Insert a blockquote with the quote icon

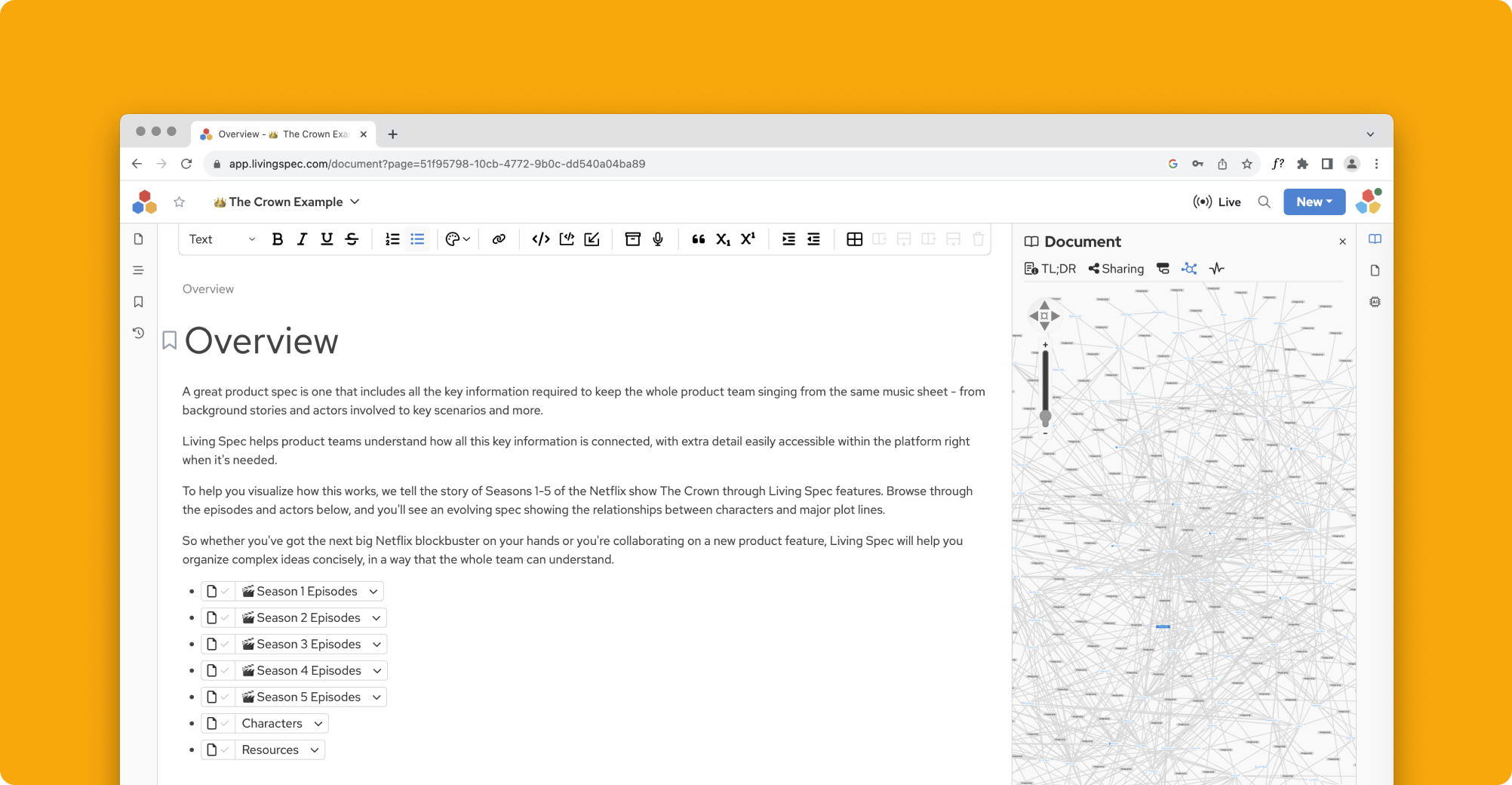(x=698, y=239)
